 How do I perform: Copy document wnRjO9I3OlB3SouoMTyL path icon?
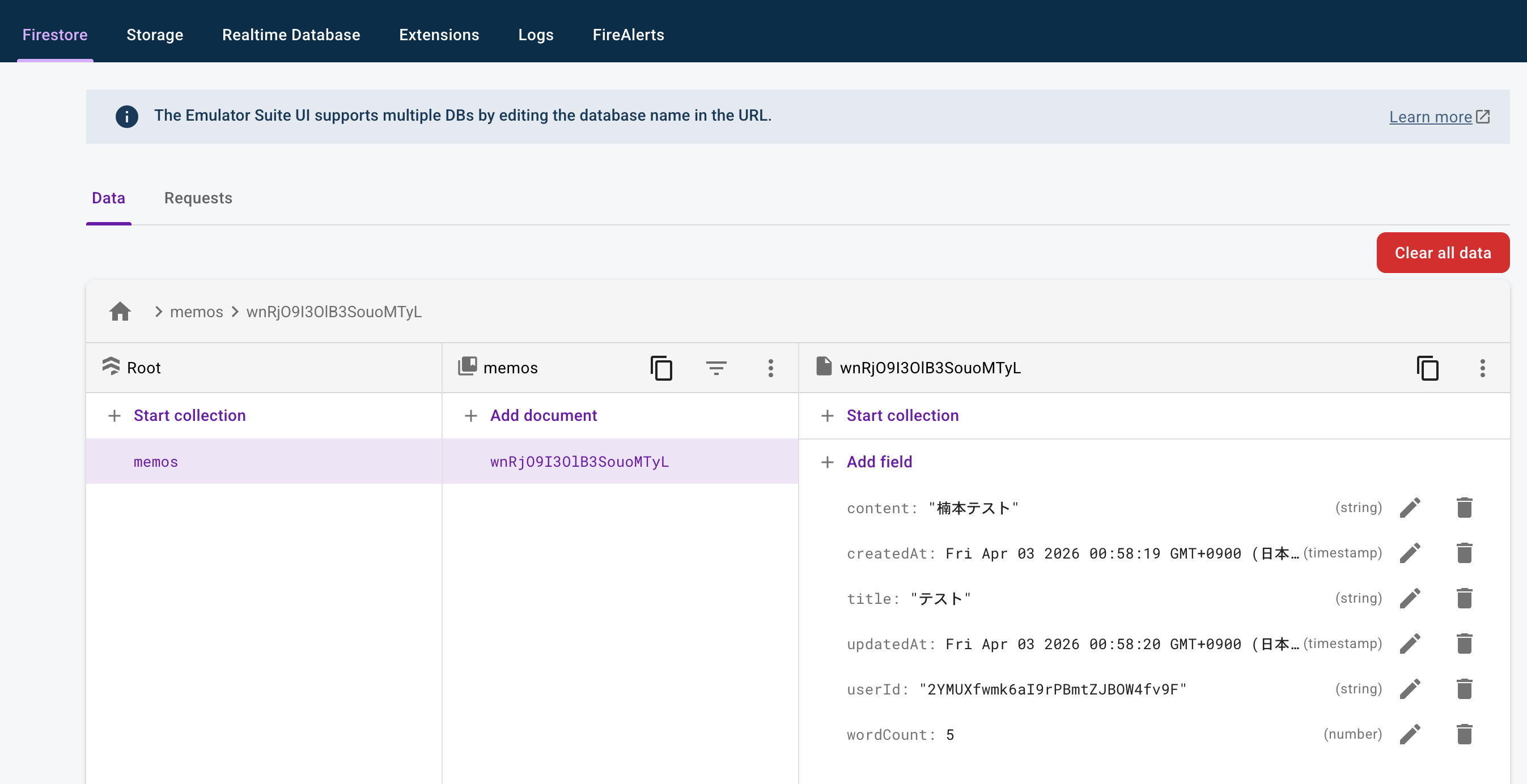coord(1427,368)
